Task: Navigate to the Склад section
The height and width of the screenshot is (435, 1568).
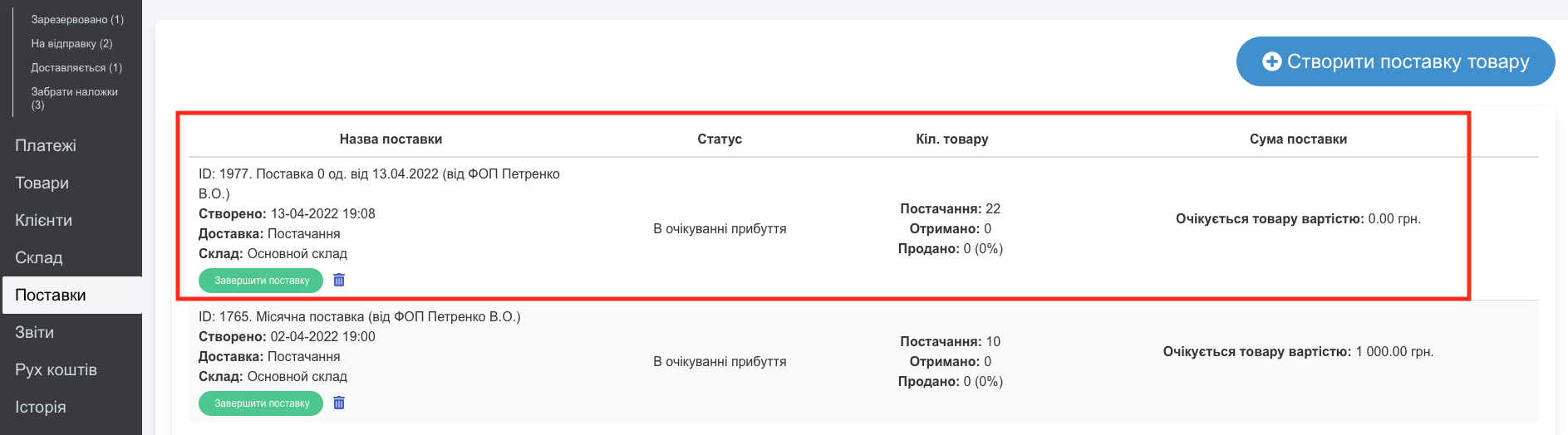Action: pyautogui.click(x=39, y=257)
